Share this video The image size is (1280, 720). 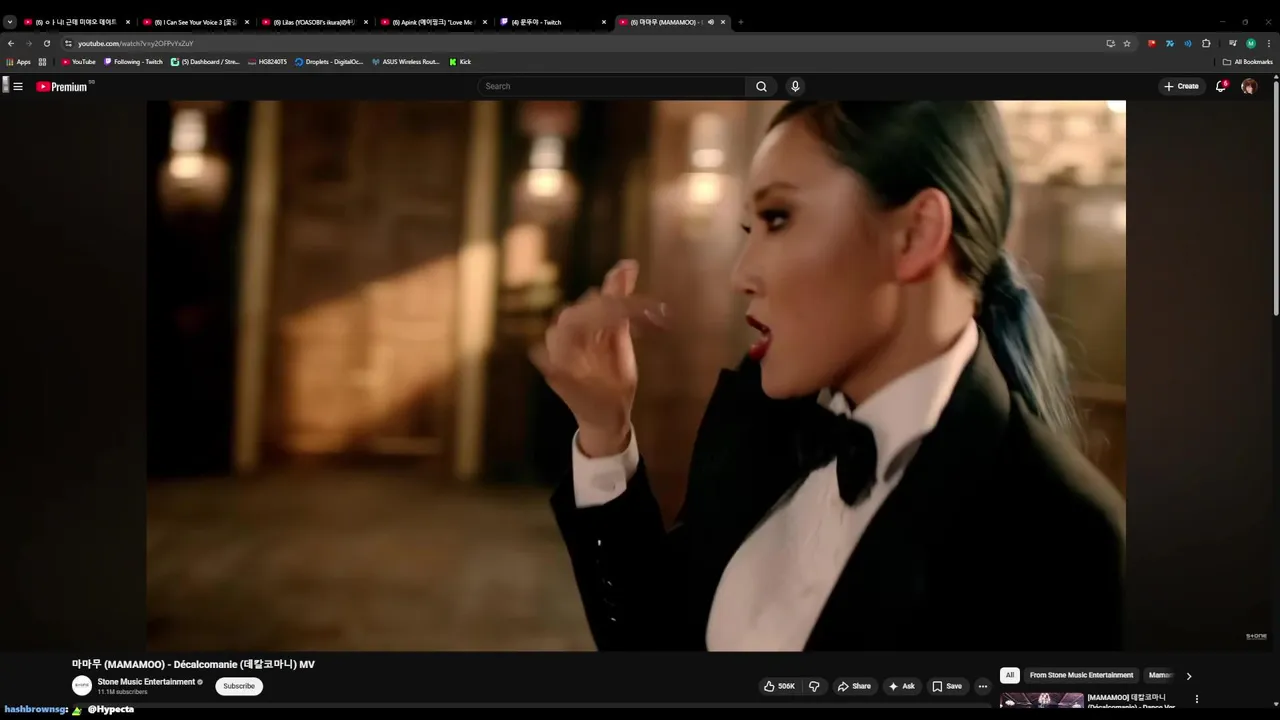(x=854, y=686)
